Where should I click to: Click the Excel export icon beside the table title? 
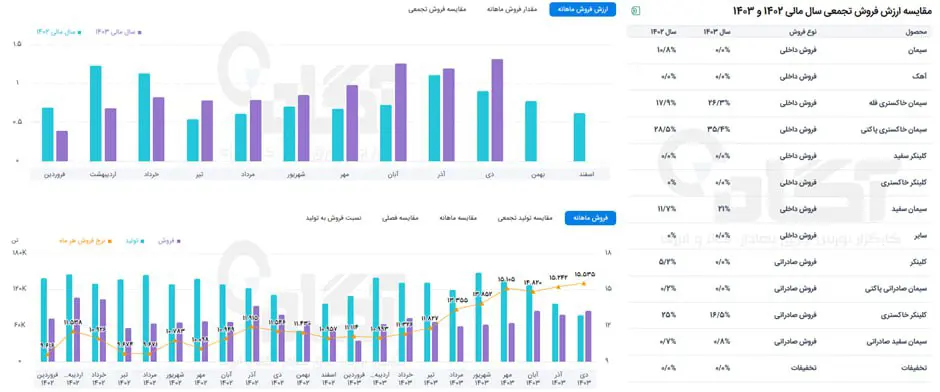coord(636,10)
